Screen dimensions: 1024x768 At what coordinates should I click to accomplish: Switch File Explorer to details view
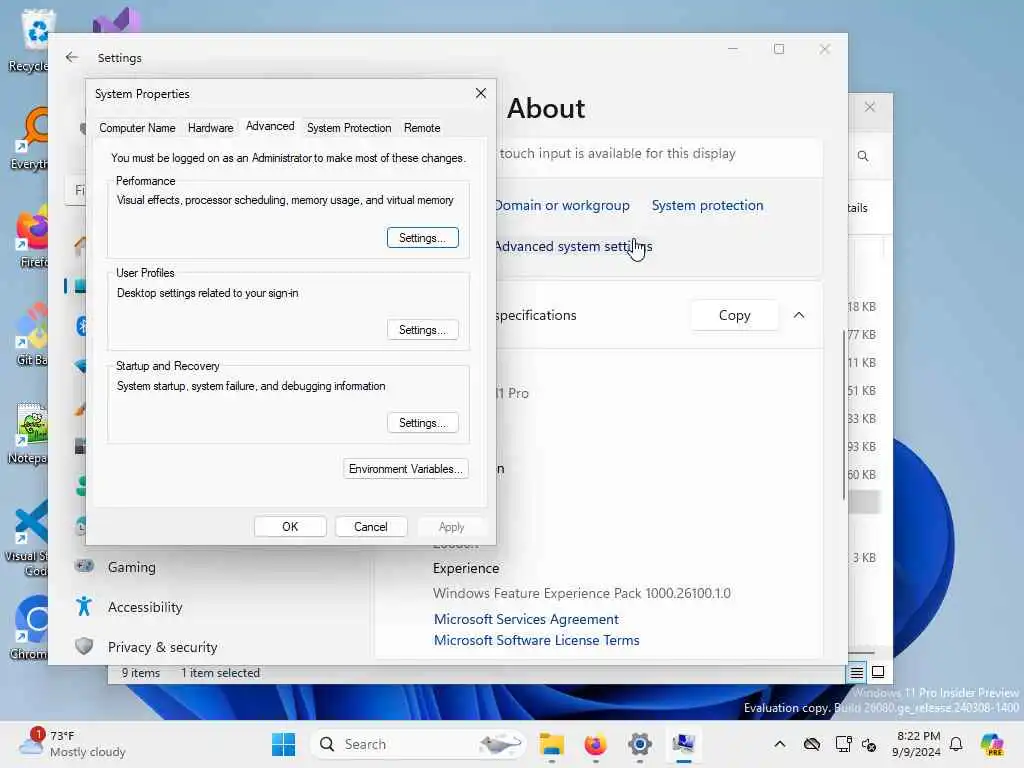click(856, 672)
